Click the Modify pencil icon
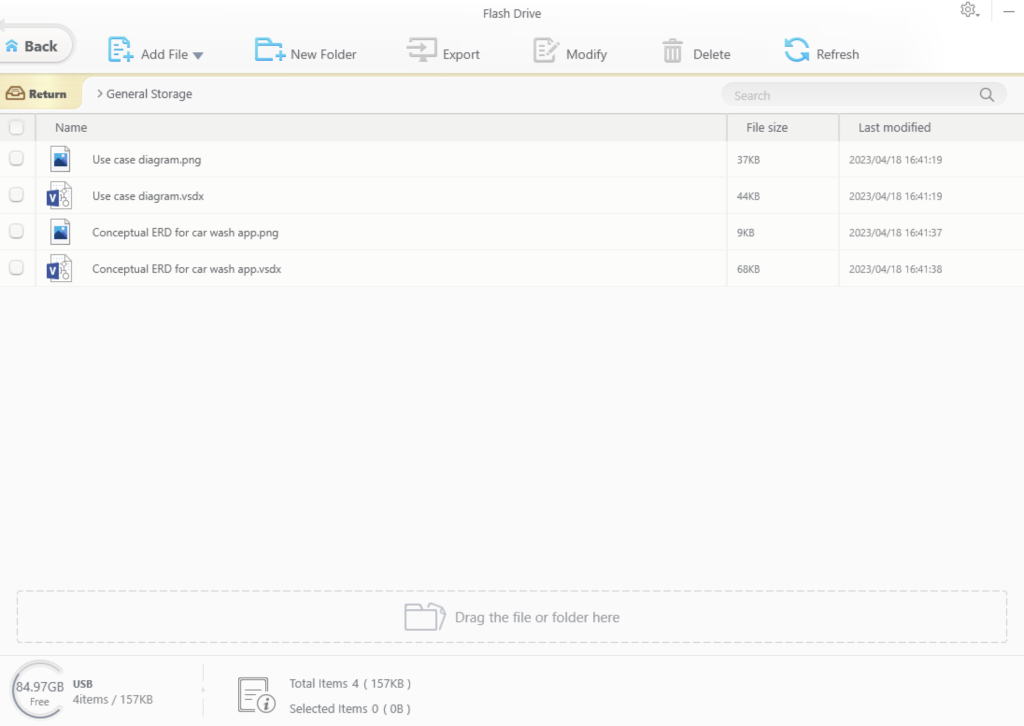 (546, 50)
